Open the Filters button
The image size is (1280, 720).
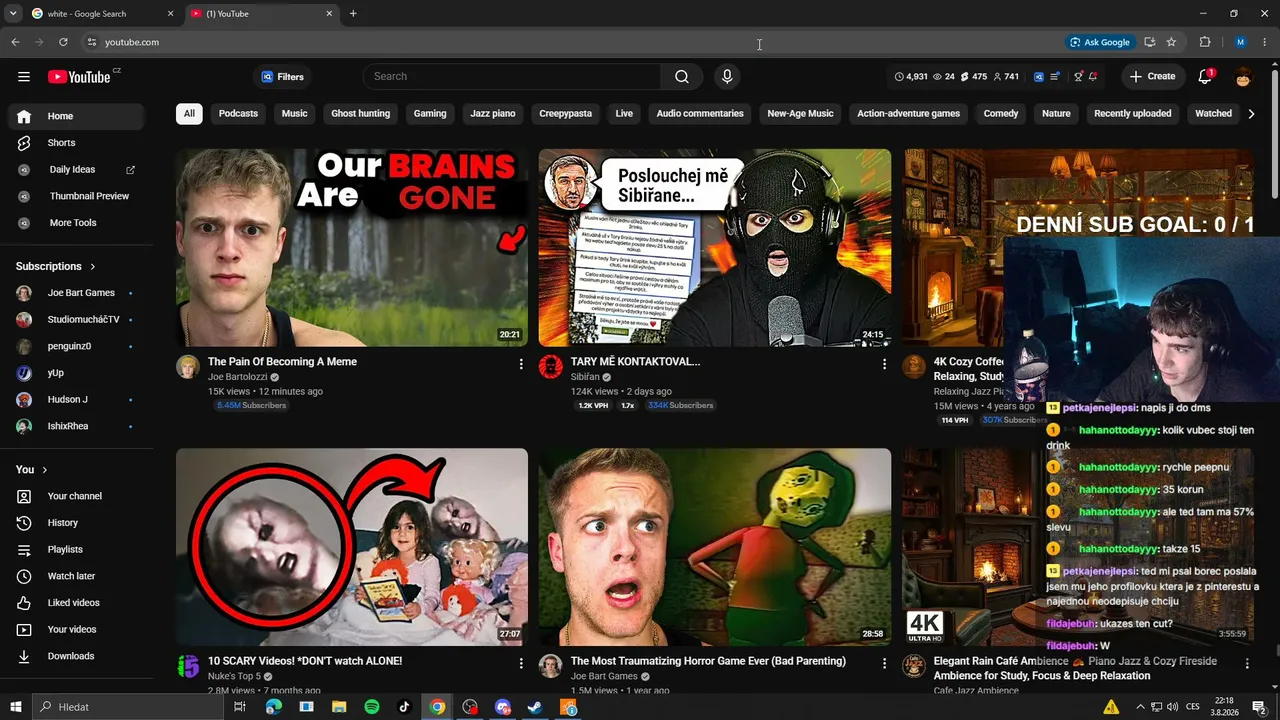[283, 77]
